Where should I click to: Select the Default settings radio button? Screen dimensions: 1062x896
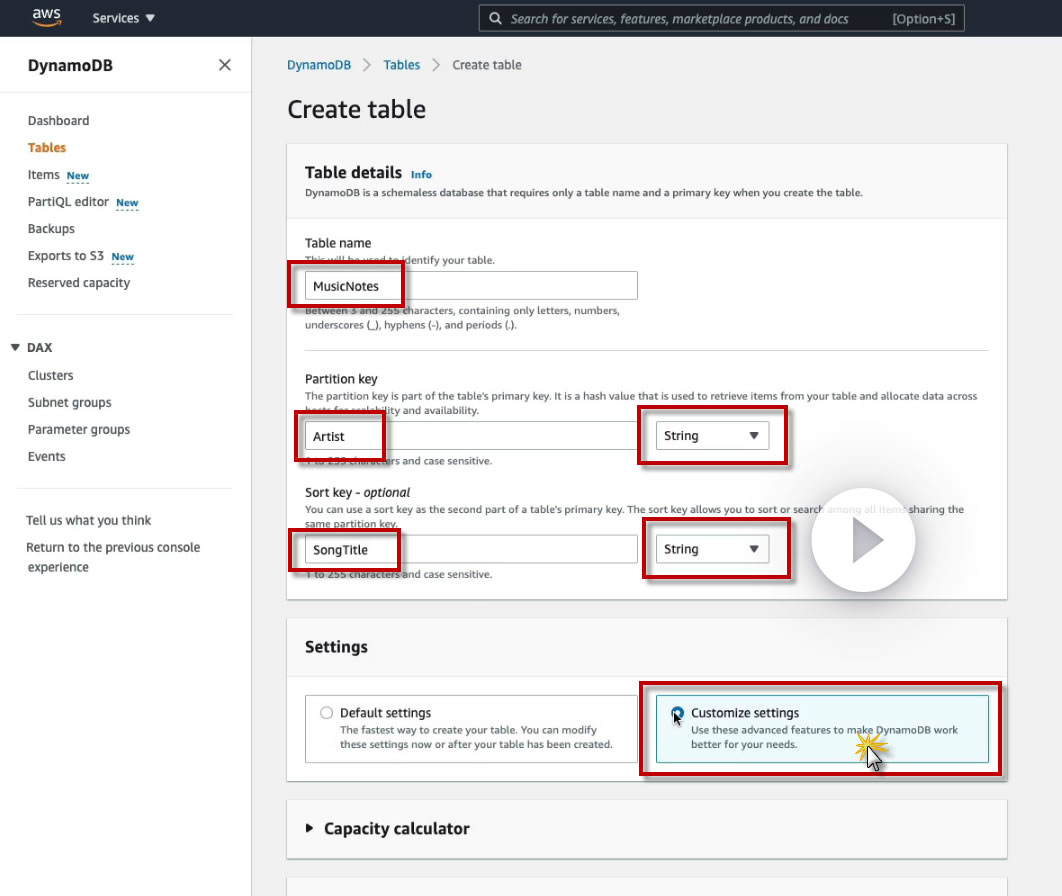(x=326, y=712)
